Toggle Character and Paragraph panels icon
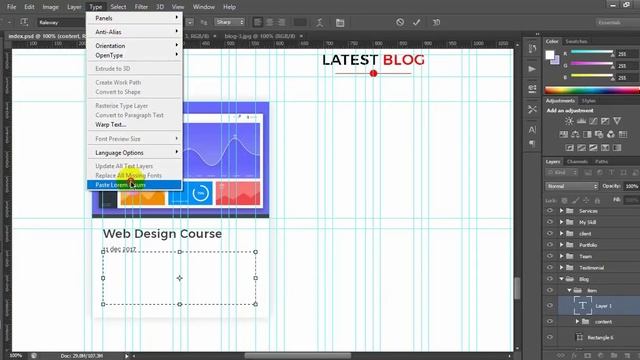Image resolution: width=640 pixels, height=360 pixels. (x=340, y=22)
